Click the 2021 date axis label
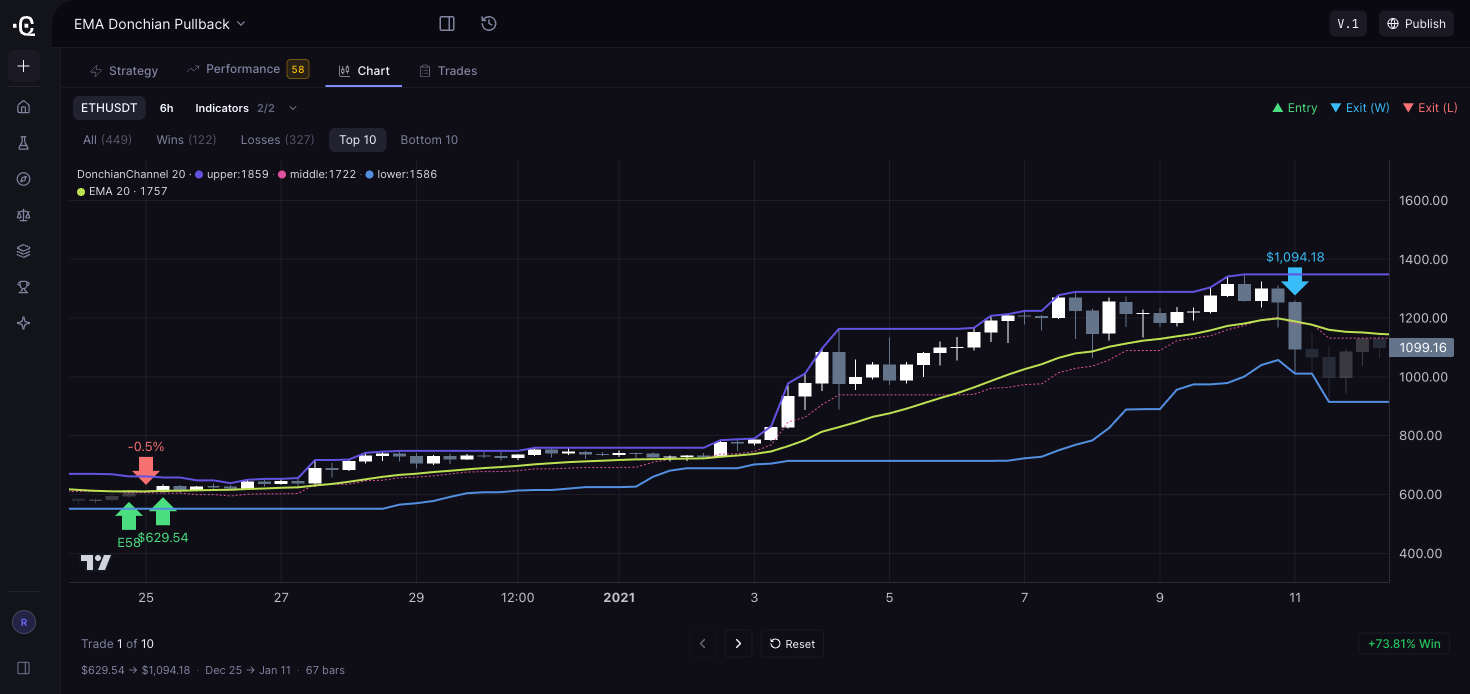This screenshot has height=694, width=1470. click(x=619, y=598)
